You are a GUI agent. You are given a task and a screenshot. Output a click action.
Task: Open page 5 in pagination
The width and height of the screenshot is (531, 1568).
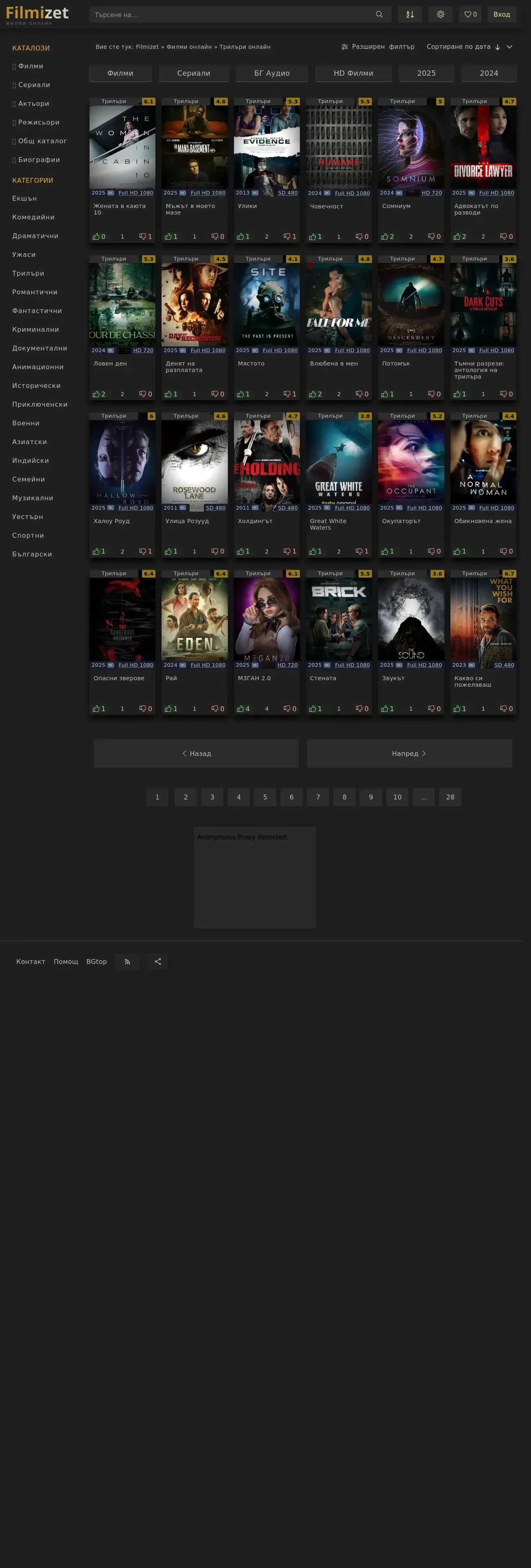[265, 797]
